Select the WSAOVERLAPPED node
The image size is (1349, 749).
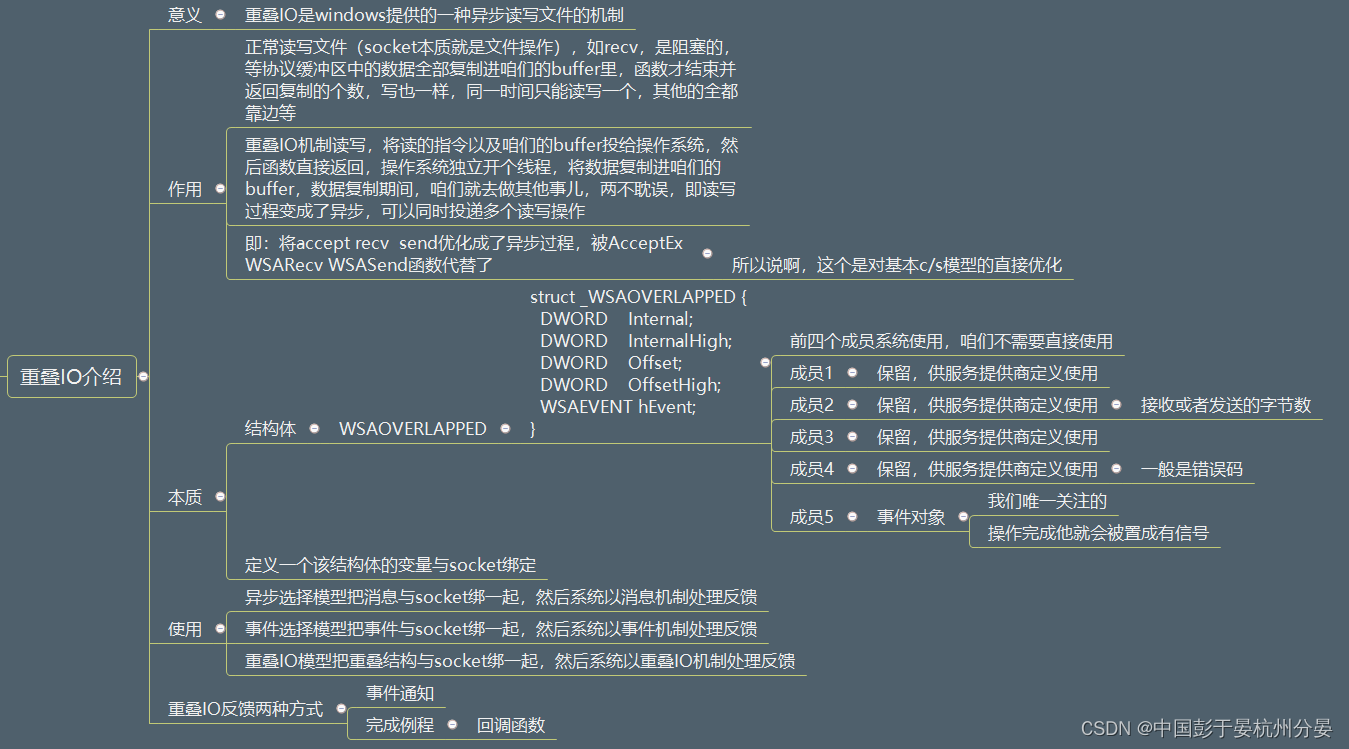pos(413,429)
